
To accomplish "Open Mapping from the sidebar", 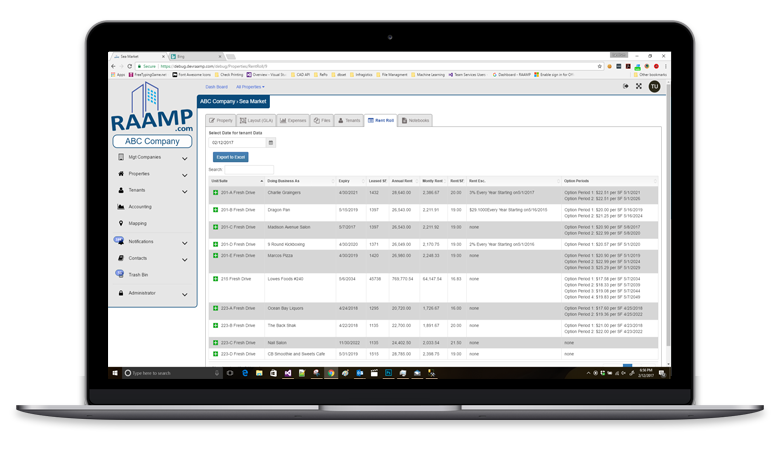I will coord(137,224).
